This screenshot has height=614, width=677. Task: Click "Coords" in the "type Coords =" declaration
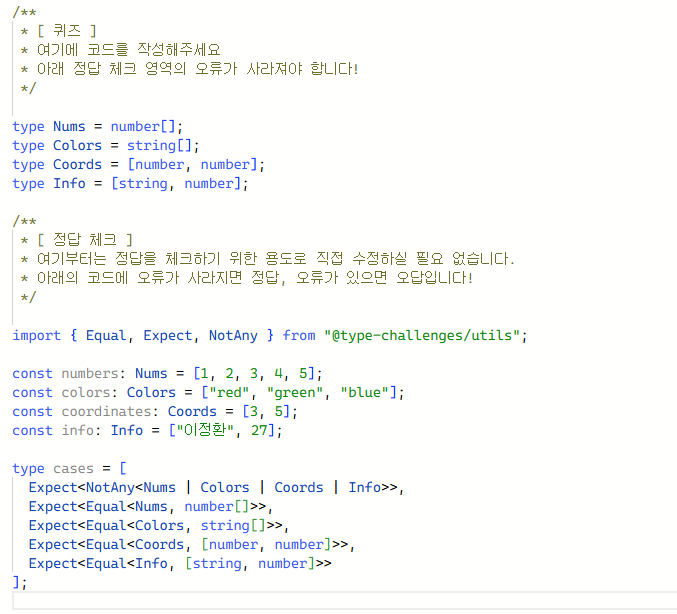point(77,165)
